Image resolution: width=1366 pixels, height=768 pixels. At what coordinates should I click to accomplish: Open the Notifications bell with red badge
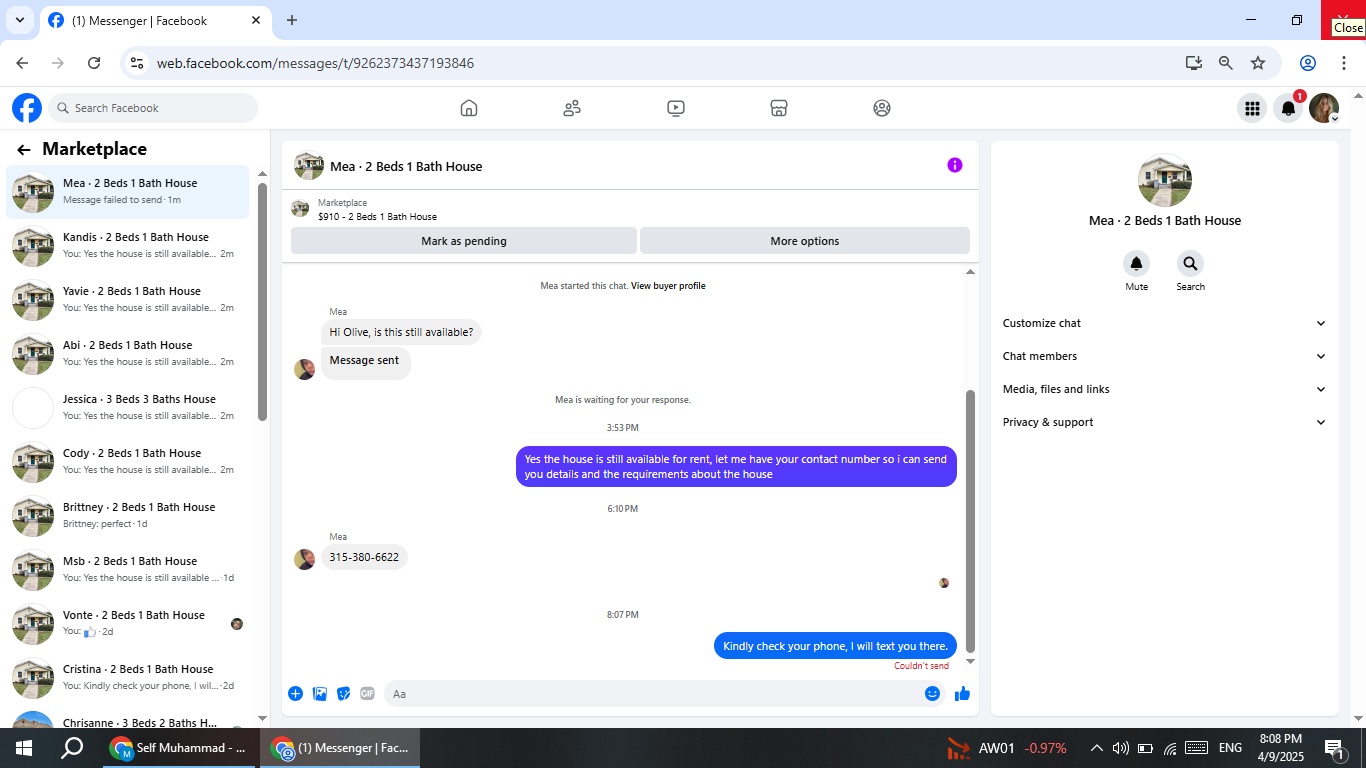point(1288,108)
